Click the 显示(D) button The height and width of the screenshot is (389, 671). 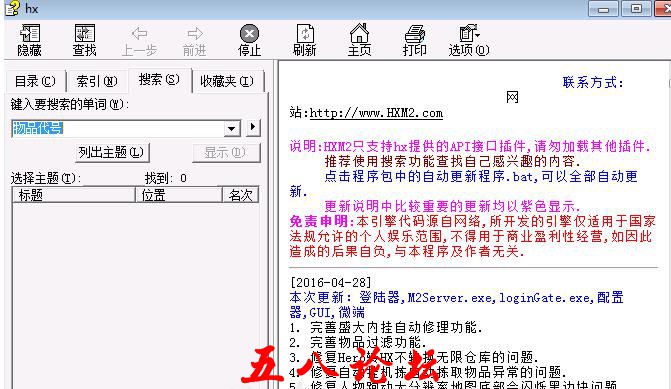(x=225, y=152)
